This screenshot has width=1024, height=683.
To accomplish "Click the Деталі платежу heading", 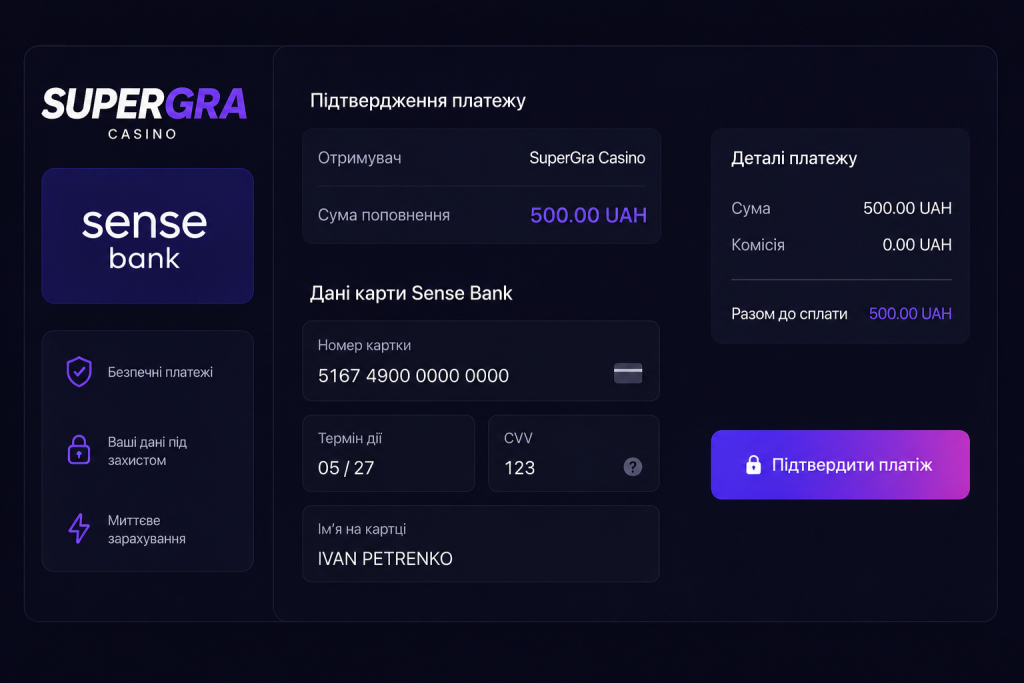I will pyautogui.click(x=793, y=158).
